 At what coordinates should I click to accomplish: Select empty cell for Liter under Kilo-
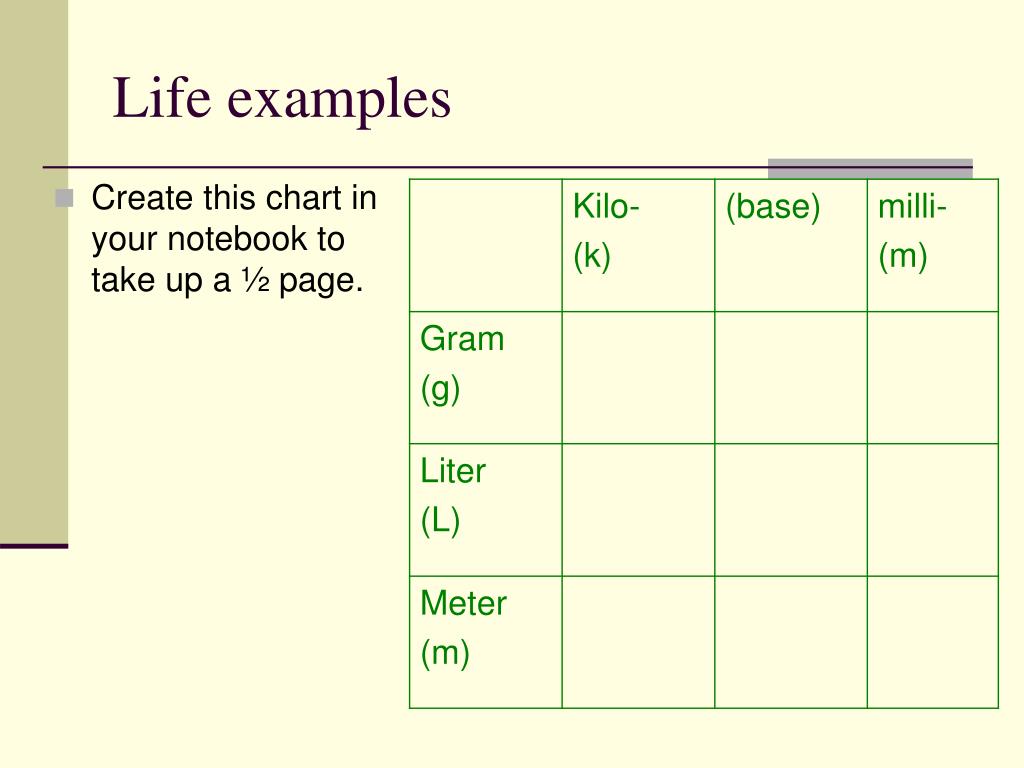638,510
